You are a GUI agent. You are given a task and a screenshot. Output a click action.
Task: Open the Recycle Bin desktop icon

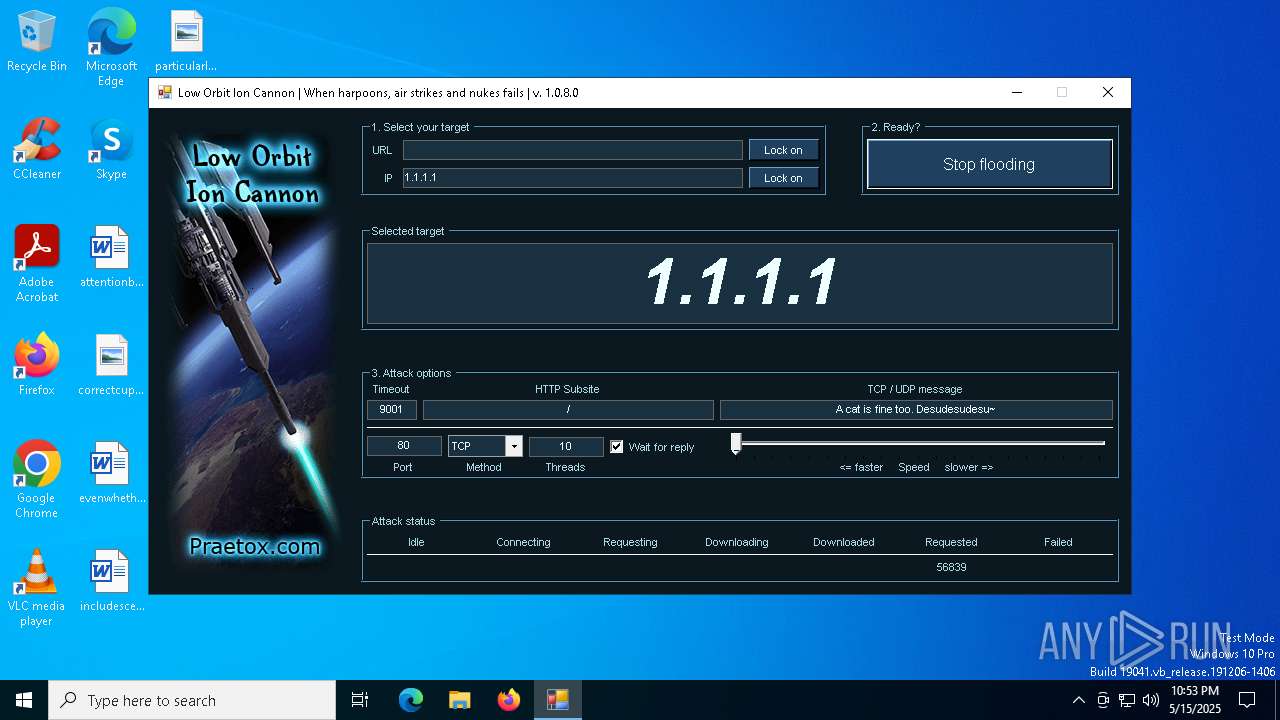point(37,42)
